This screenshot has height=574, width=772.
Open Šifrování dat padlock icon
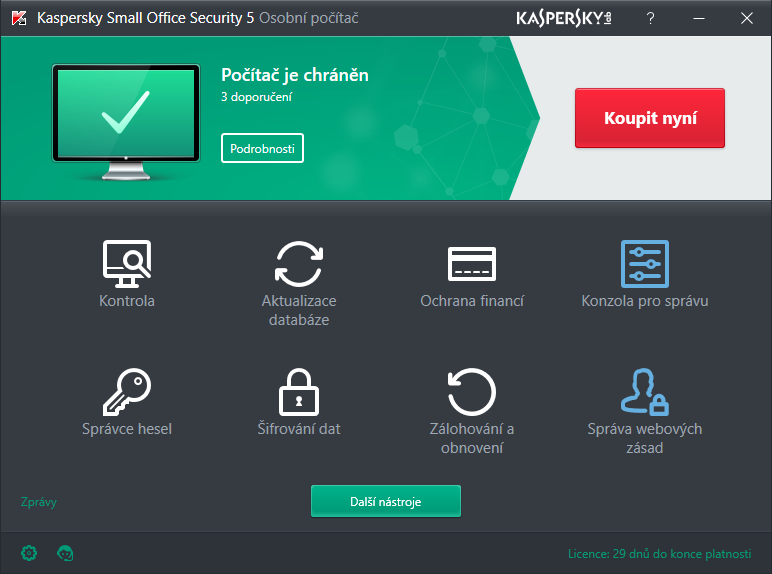(299, 392)
